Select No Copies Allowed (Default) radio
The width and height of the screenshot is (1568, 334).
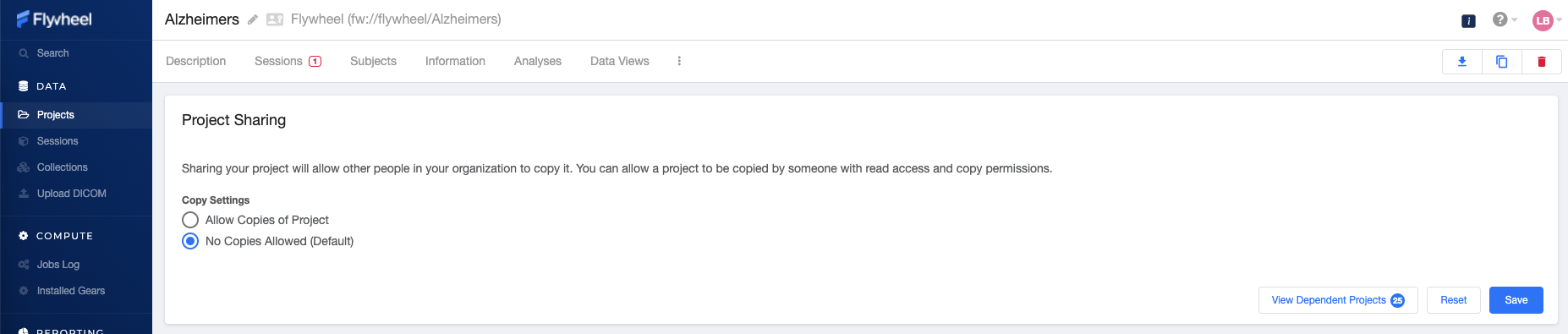tap(190, 241)
